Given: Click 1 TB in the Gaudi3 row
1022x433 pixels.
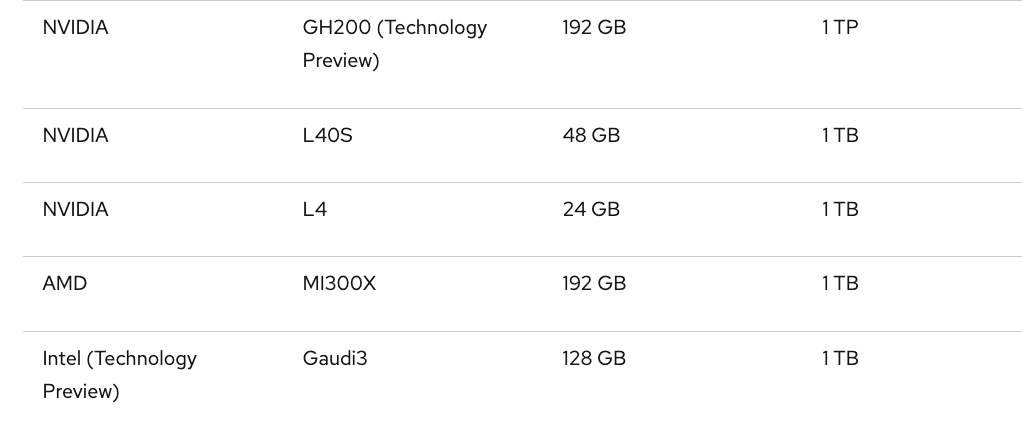Looking at the screenshot, I should click(x=840, y=358).
